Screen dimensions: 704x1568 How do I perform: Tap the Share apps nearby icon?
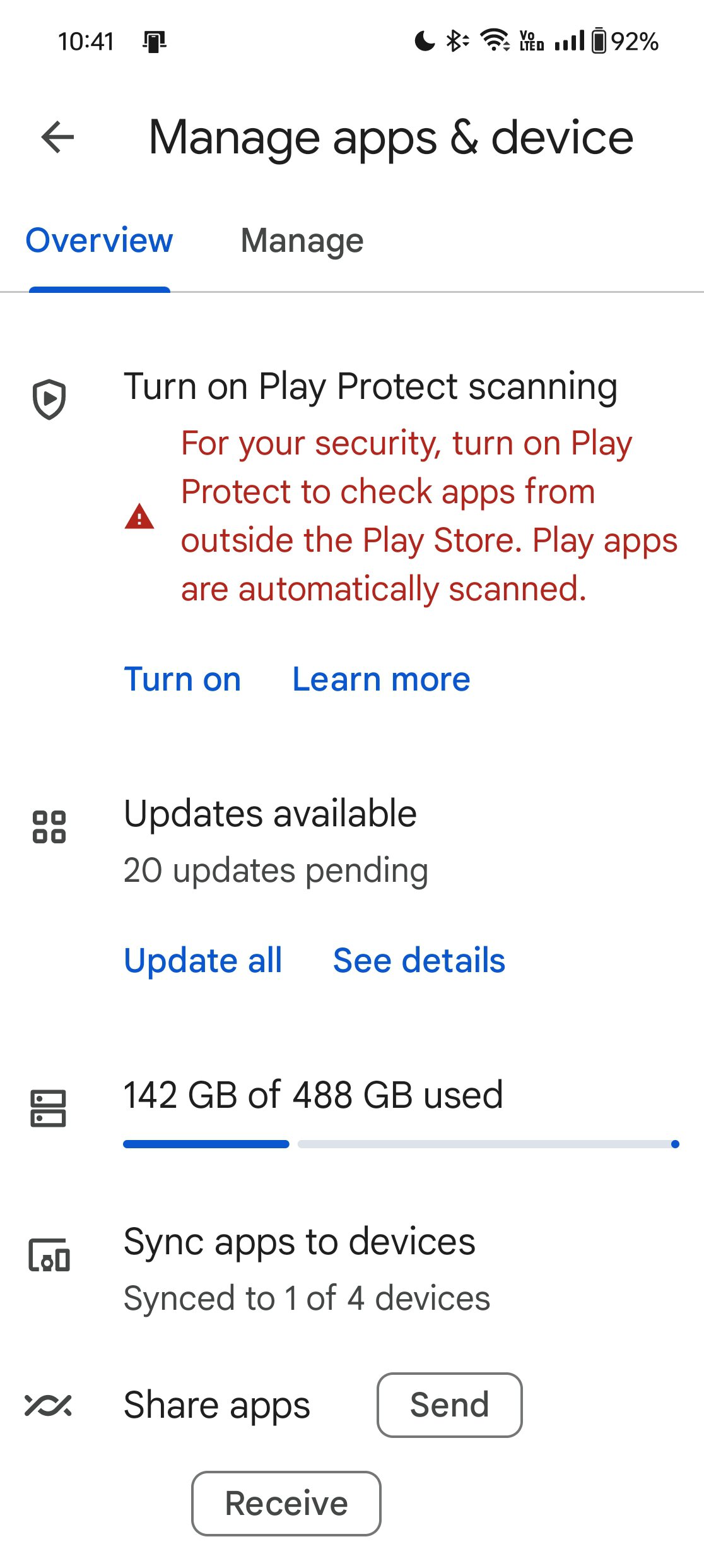click(48, 1405)
